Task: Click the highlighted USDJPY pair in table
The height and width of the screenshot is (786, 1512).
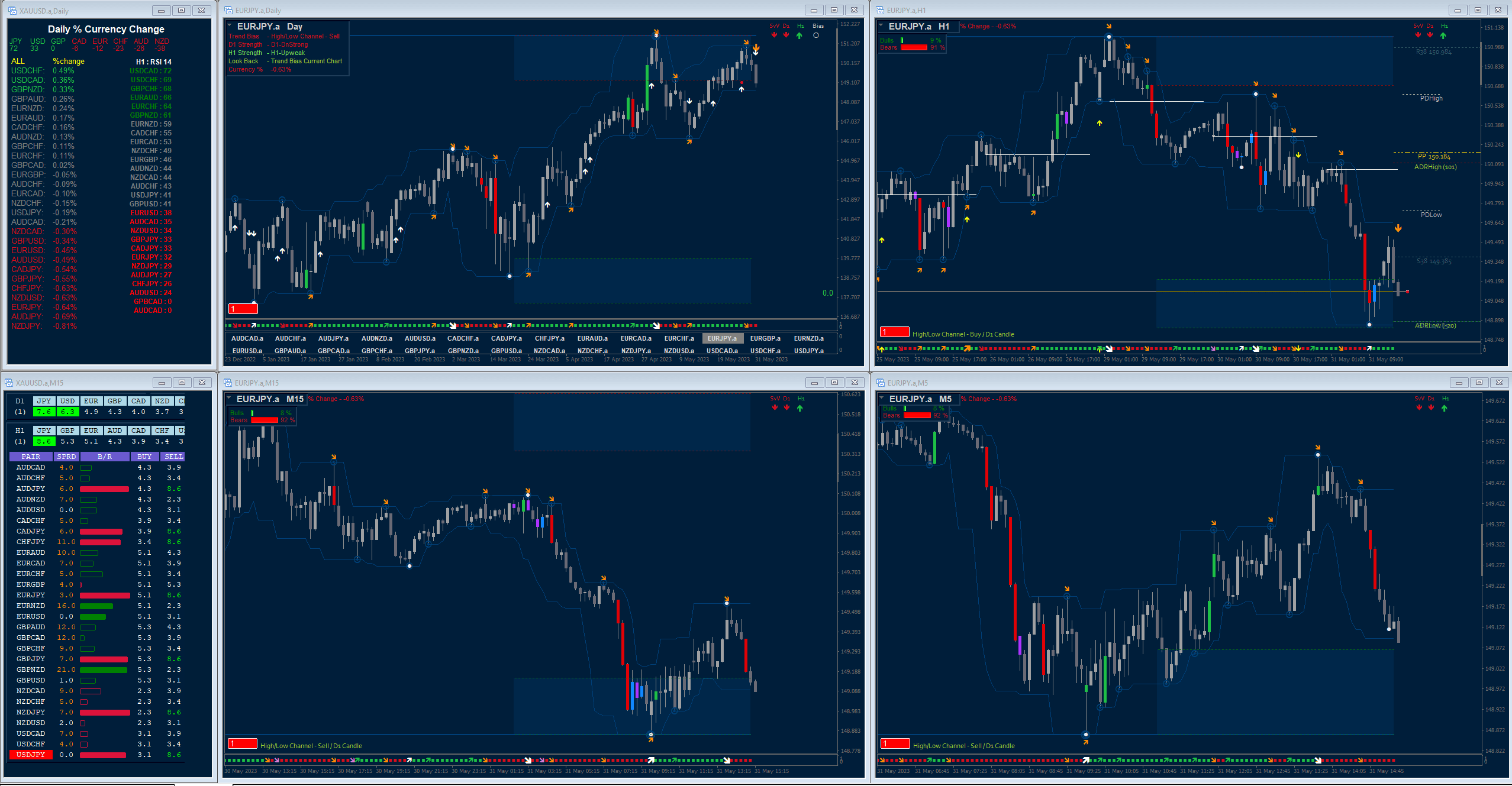Action: 31,755
